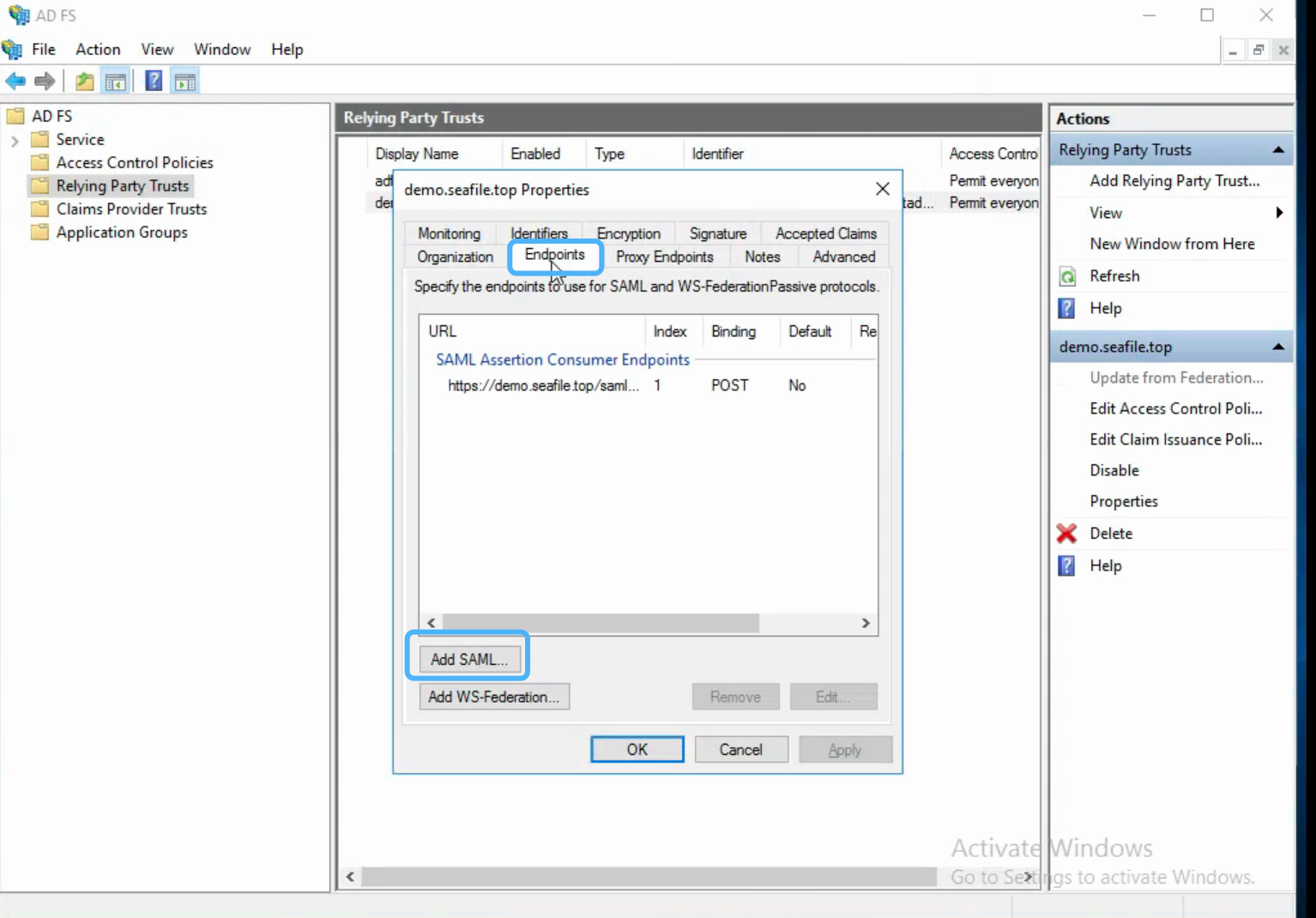The image size is (1316, 918).
Task: Close the demo.seafile.top Properties dialog
Action: pyautogui.click(x=883, y=189)
